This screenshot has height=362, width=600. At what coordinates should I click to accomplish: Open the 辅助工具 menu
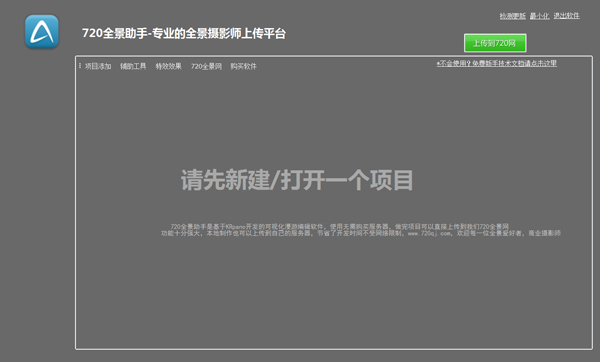[x=133, y=67]
